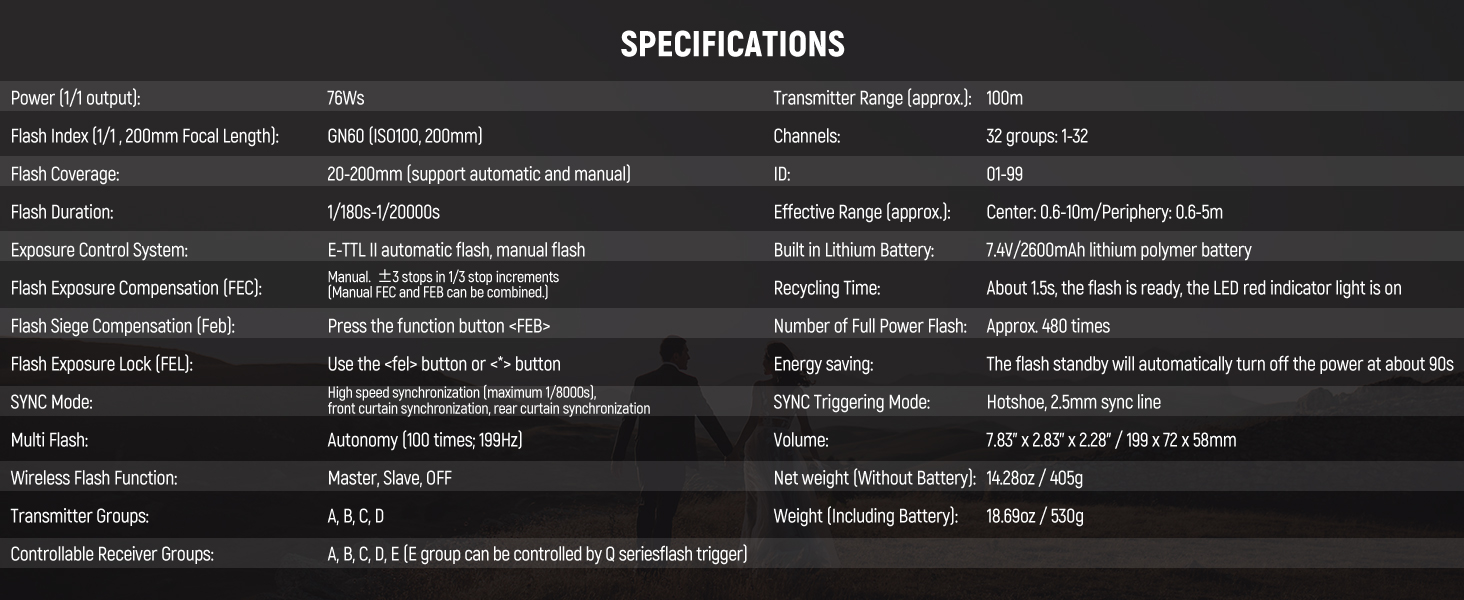Viewport: 1464px width, 600px height.
Task: Click the Master, Slave, OFF value
Action: click(389, 478)
